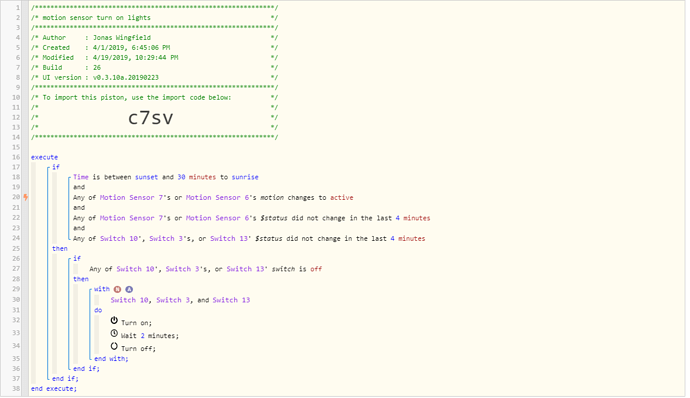This screenshot has height=398, width=690.
Task: Click the outer if statement on line 17
Action: 56,167
